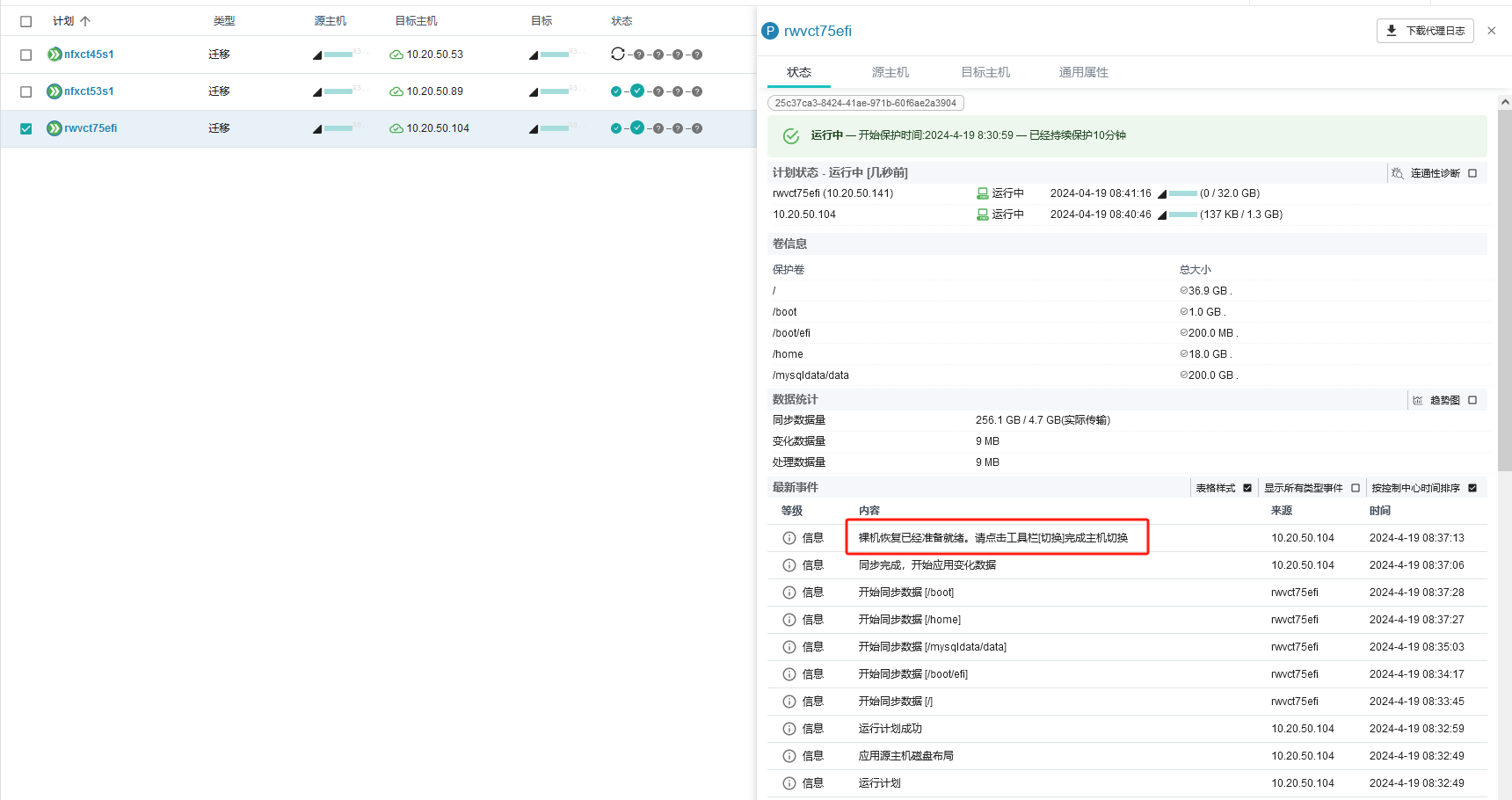The height and width of the screenshot is (800, 1512).
Task: Uncheck the rwvct75efi plan checkbox
Action: (26, 128)
